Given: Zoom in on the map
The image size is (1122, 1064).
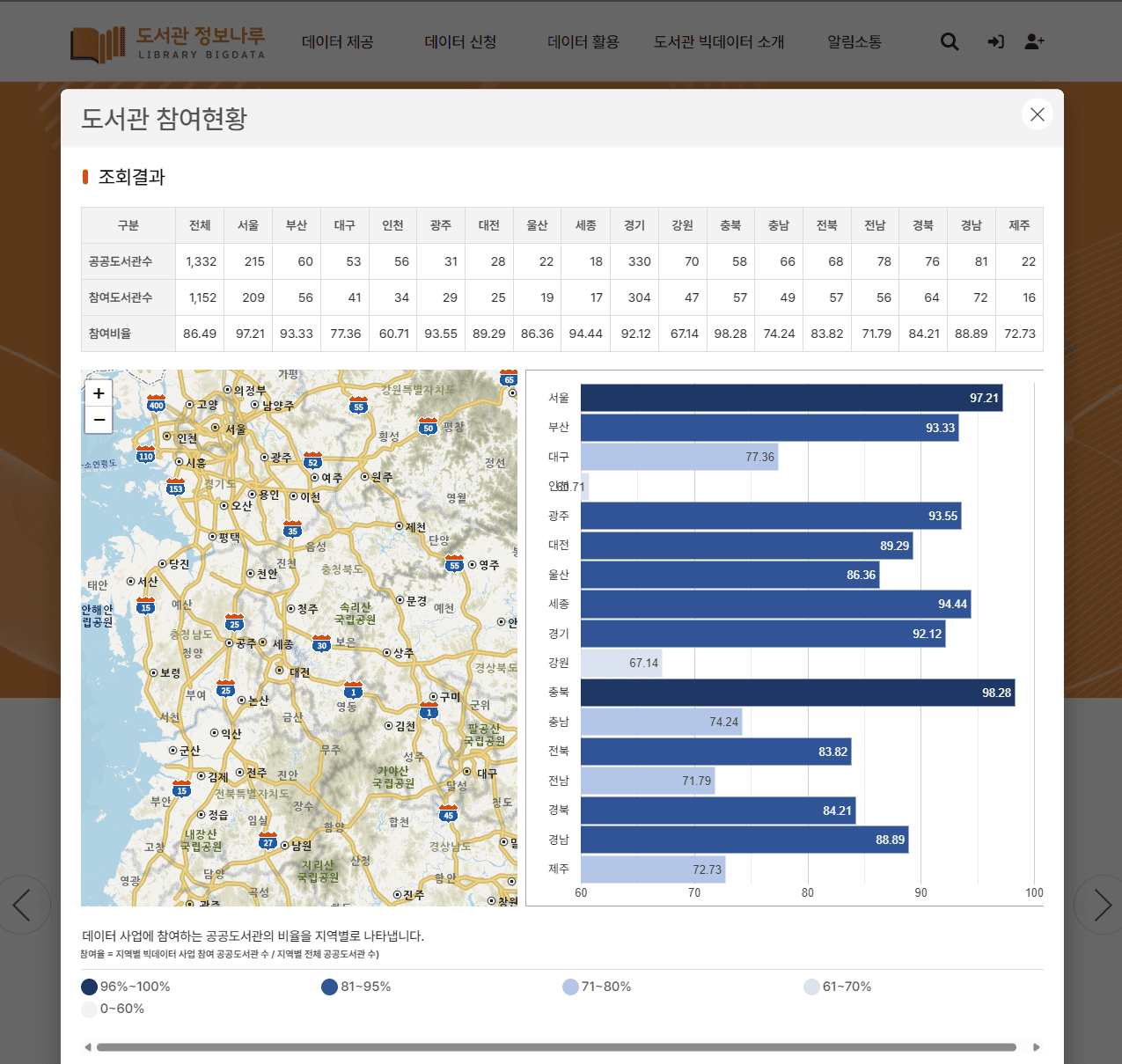Looking at the screenshot, I should 99,393.
